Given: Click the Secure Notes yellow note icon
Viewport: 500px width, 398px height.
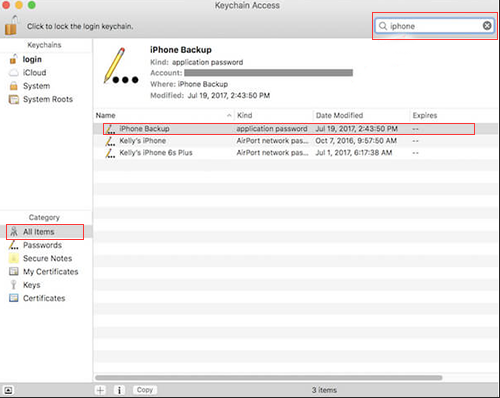Looking at the screenshot, I should tap(14, 258).
